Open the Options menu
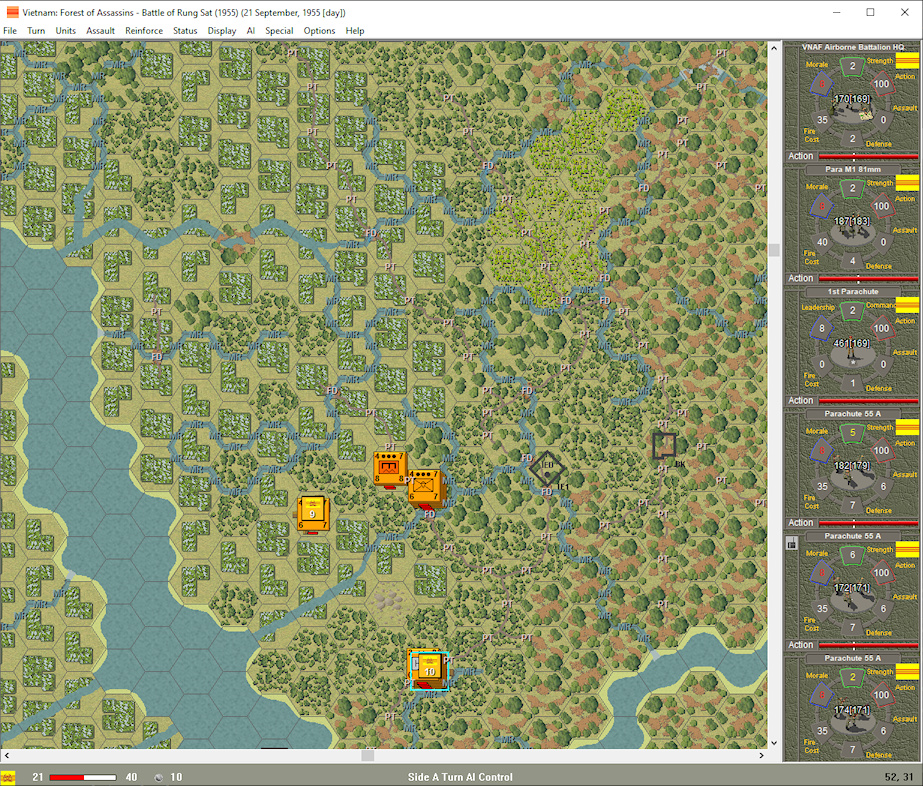 click(x=319, y=31)
